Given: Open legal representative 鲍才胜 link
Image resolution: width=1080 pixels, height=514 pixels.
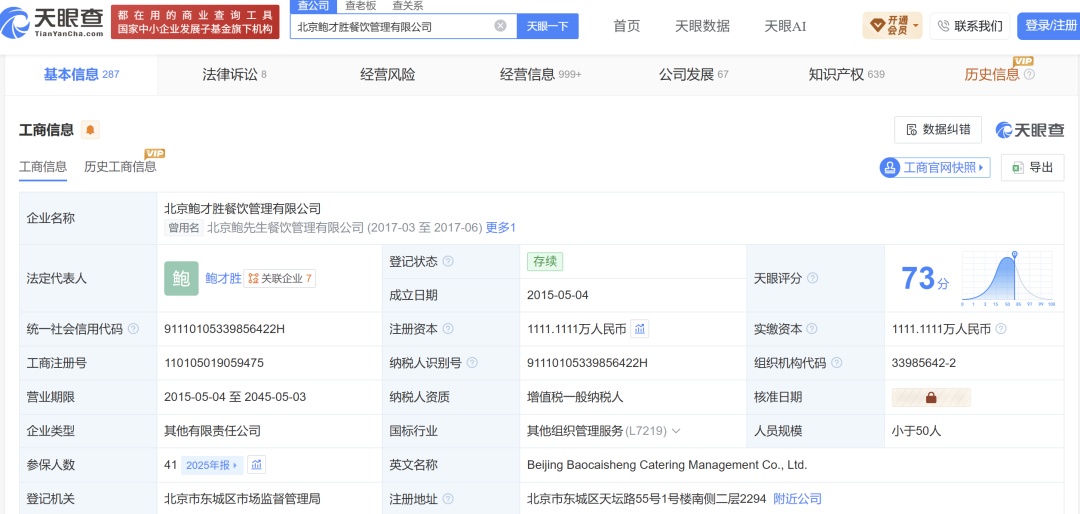Looking at the screenshot, I should tap(223, 278).
